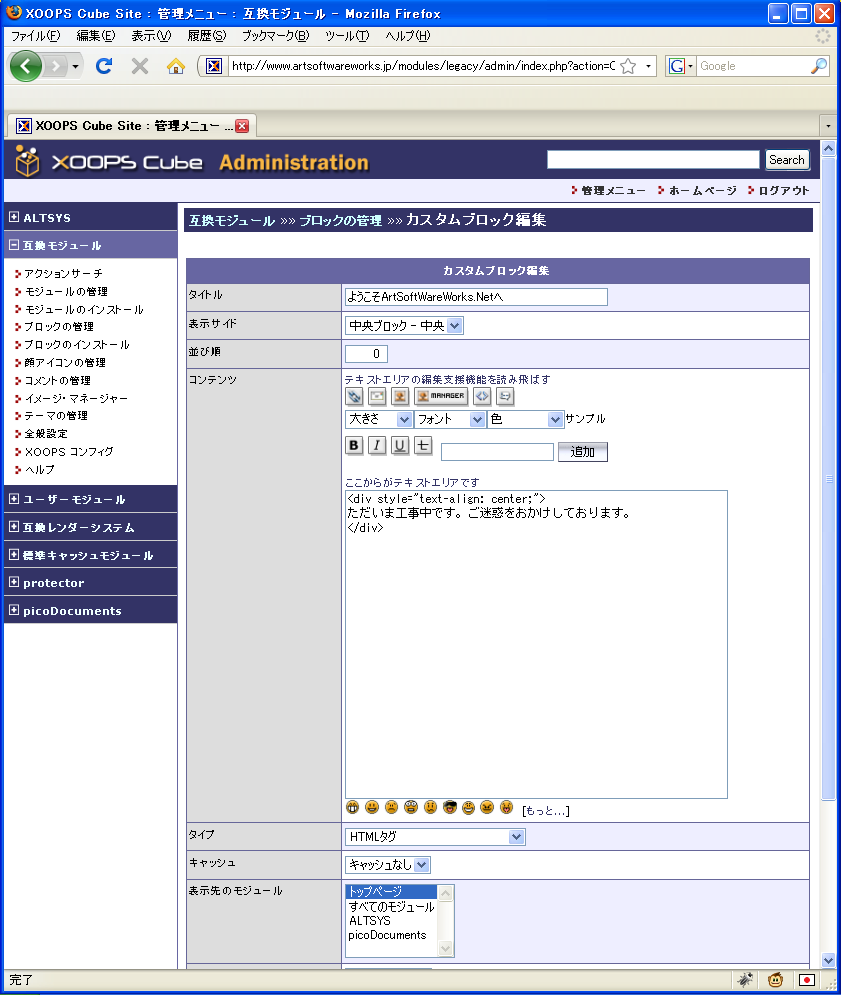Open the 表示サイド block position dropdown
The width and height of the screenshot is (841, 995).
404,326
